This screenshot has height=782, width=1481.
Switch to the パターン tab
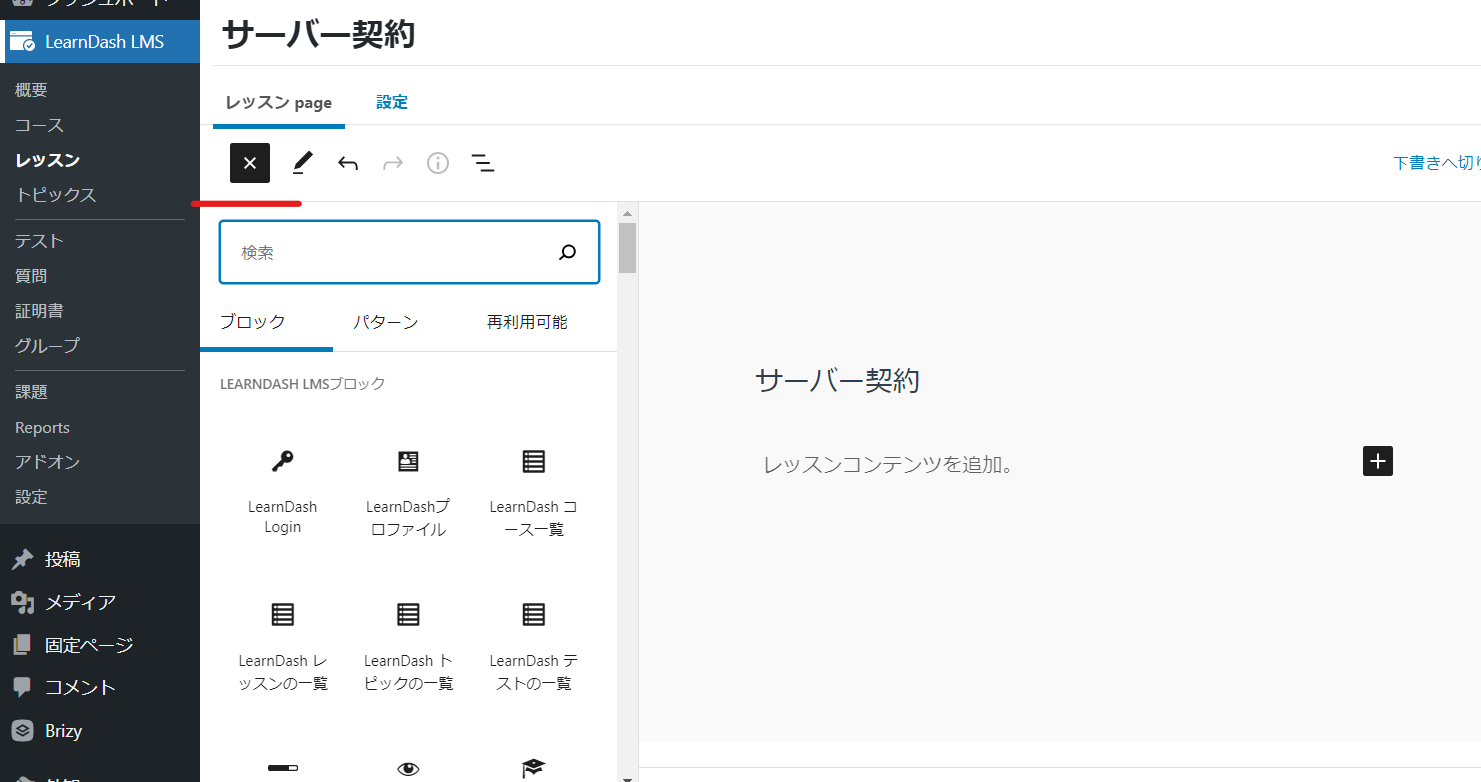click(385, 322)
